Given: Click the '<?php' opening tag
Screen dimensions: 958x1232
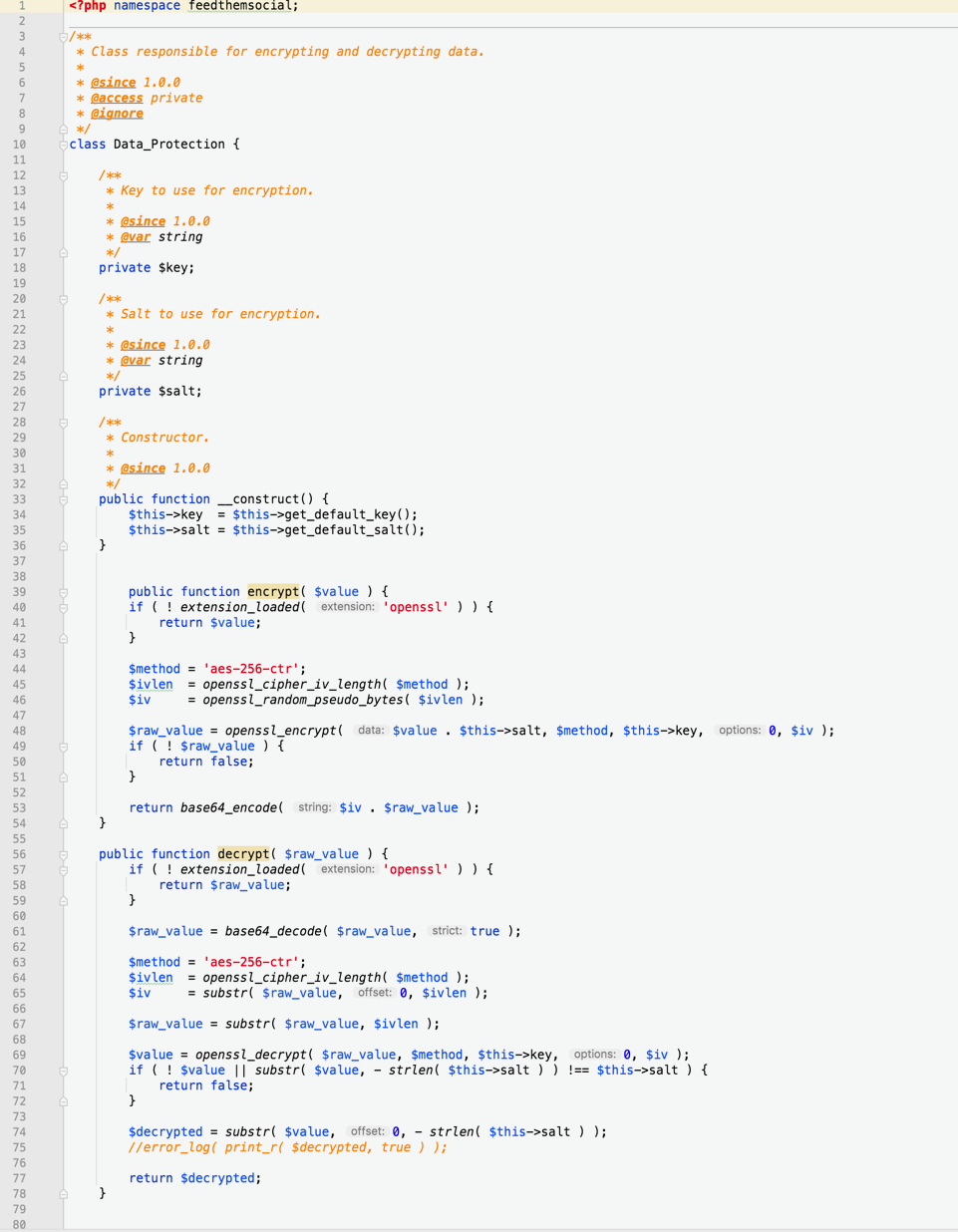Looking at the screenshot, I should pos(87,6).
